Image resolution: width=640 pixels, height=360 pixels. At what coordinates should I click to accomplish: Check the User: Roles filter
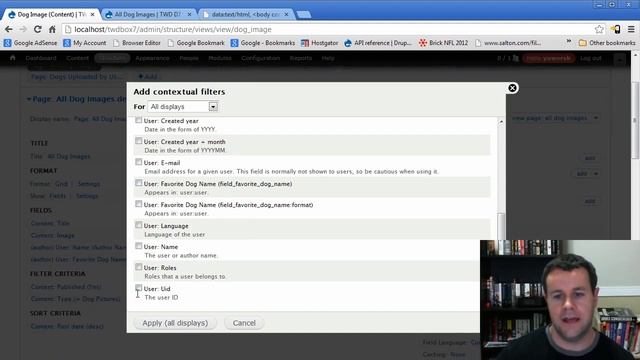tap(139, 267)
